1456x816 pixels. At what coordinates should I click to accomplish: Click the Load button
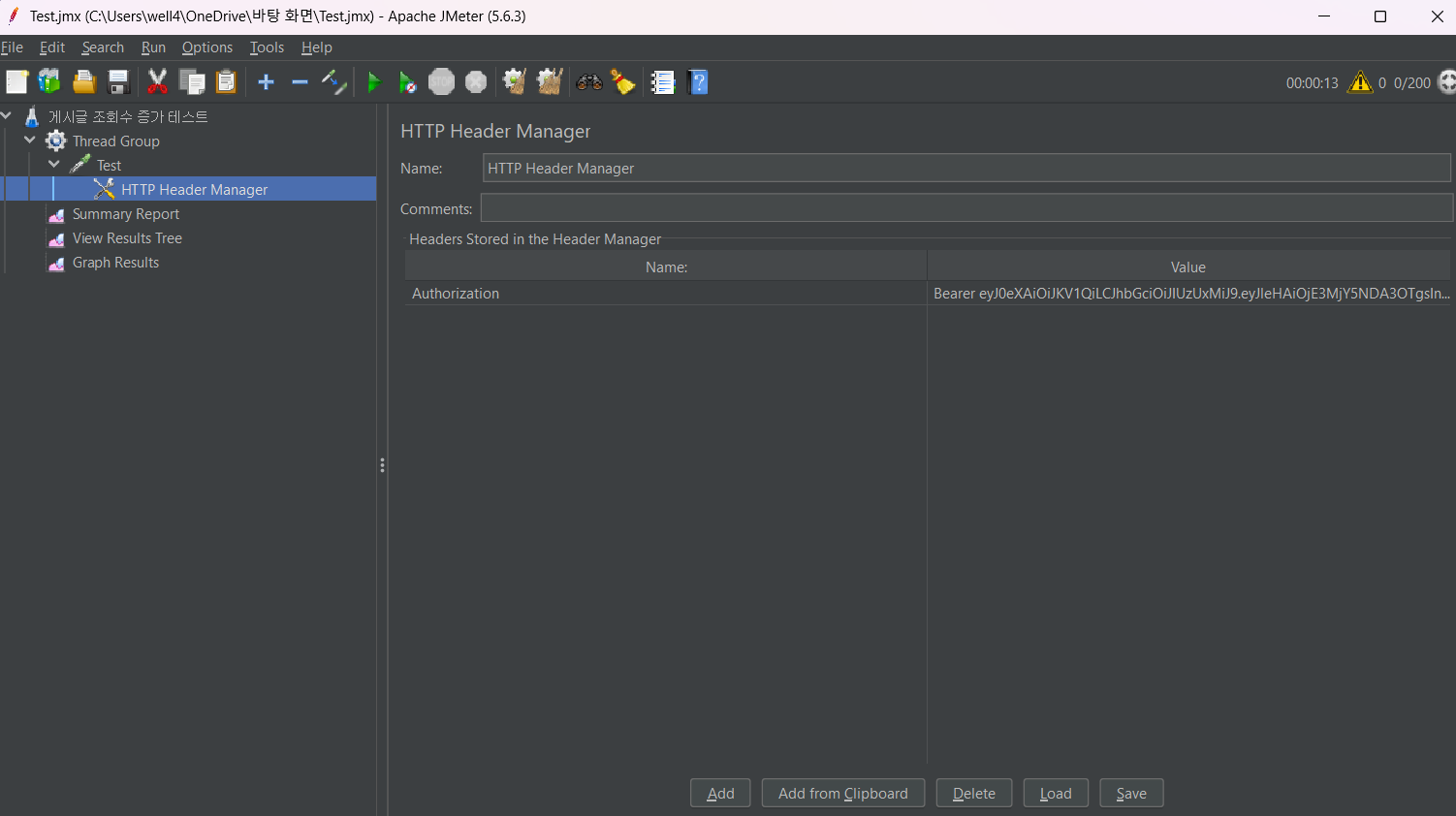pos(1056,793)
